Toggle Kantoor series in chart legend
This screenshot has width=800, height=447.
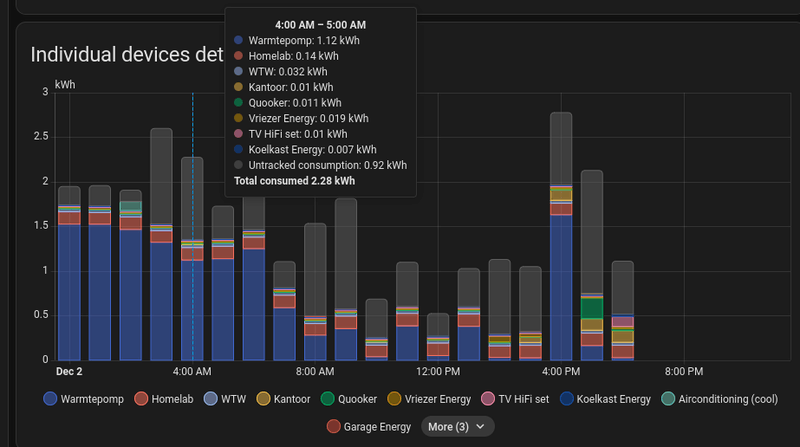[284, 399]
